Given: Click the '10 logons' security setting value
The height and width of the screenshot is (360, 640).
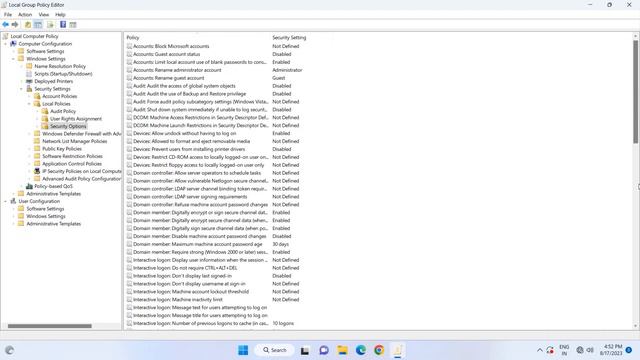Looking at the screenshot, I should [x=283, y=323].
